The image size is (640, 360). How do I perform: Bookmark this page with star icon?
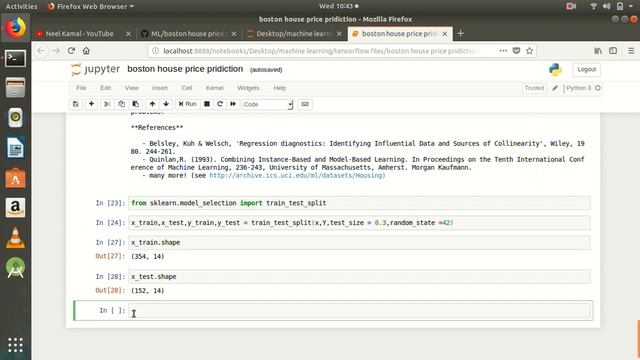pyautogui.click(x=530, y=51)
